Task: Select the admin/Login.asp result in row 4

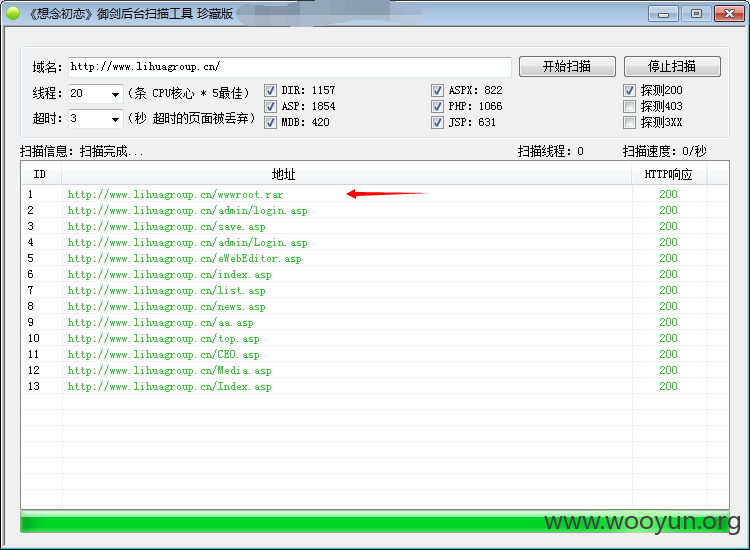Action: tap(375, 242)
